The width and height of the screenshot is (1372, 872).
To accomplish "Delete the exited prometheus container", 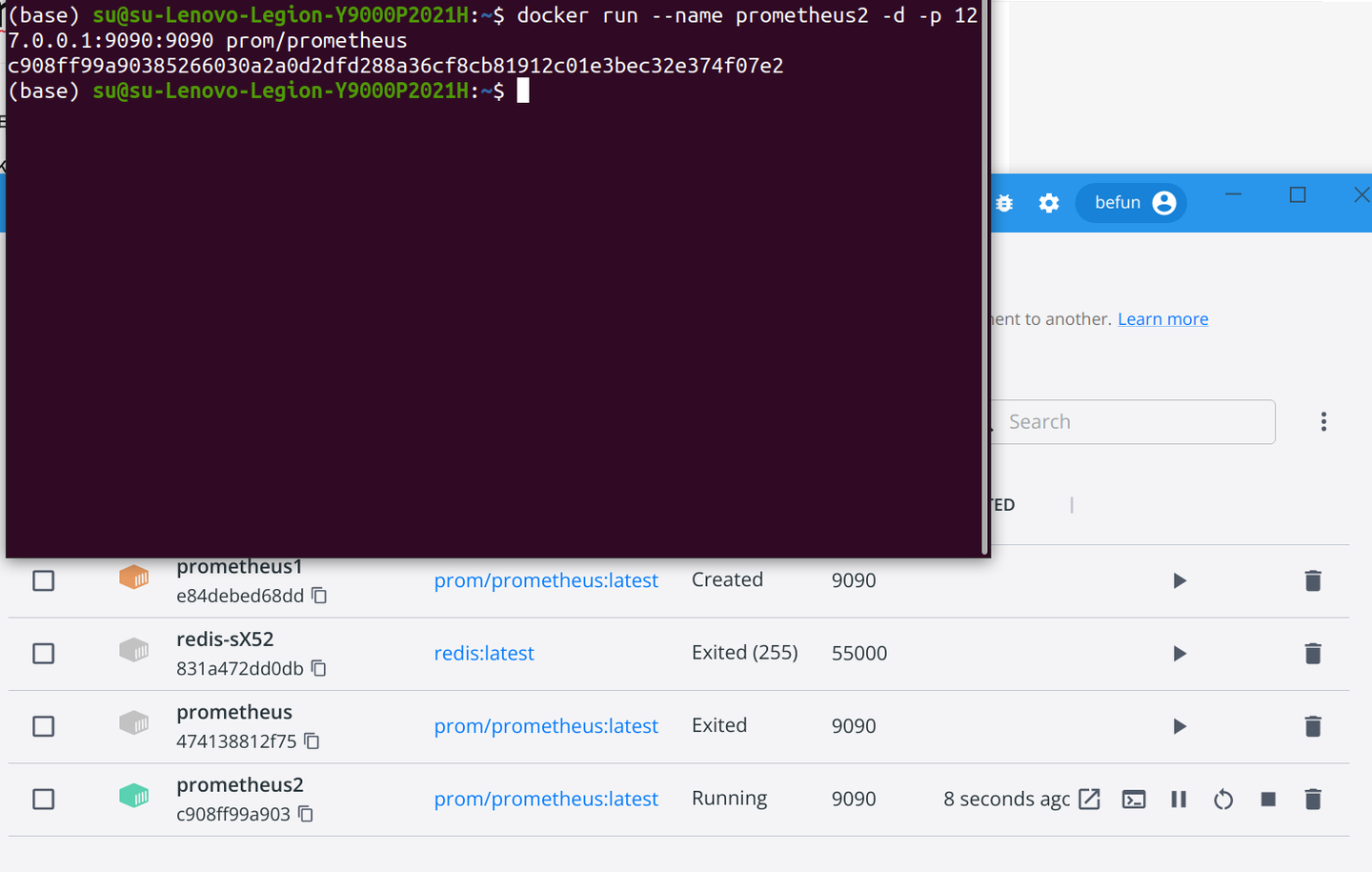I will click(1313, 726).
